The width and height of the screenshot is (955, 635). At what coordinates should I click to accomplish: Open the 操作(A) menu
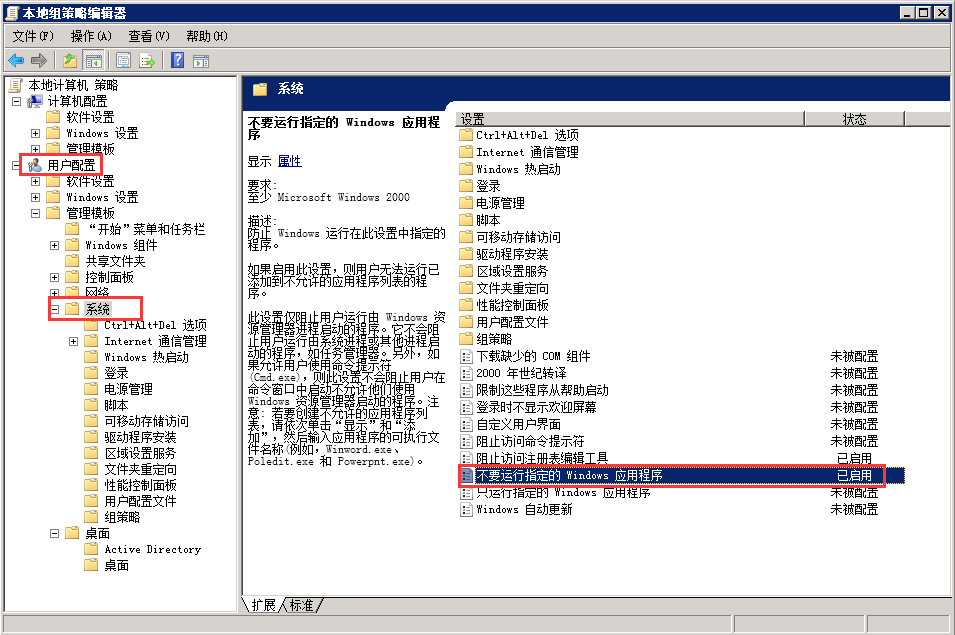pyautogui.click(x=91, y=37)
